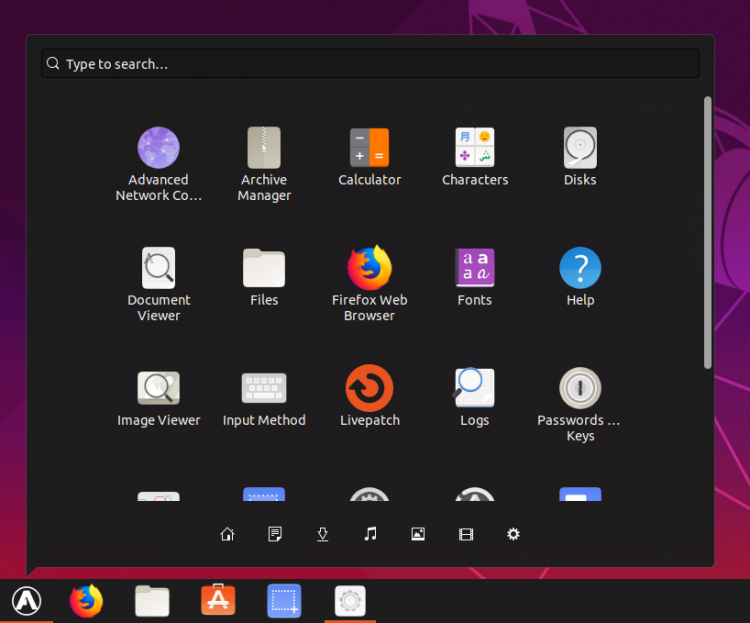Click the Type to search field
750x623 pixels.
[370, 64]
